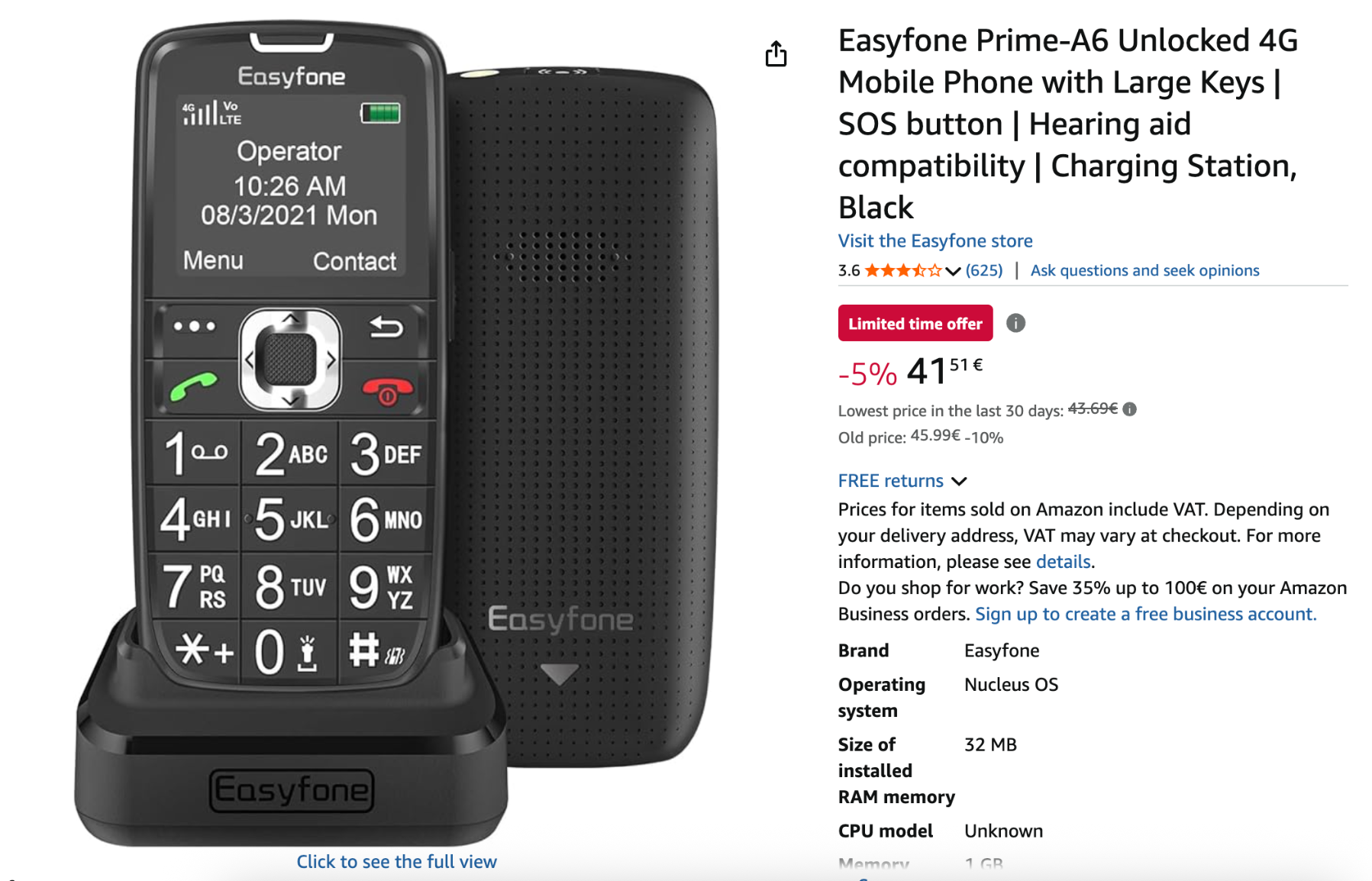Image resolution: width=1372 pixels, height=881 pixels.
Task: Expand the FREE returns chevron
Action: pyautogui.click(x=960, y=481)
